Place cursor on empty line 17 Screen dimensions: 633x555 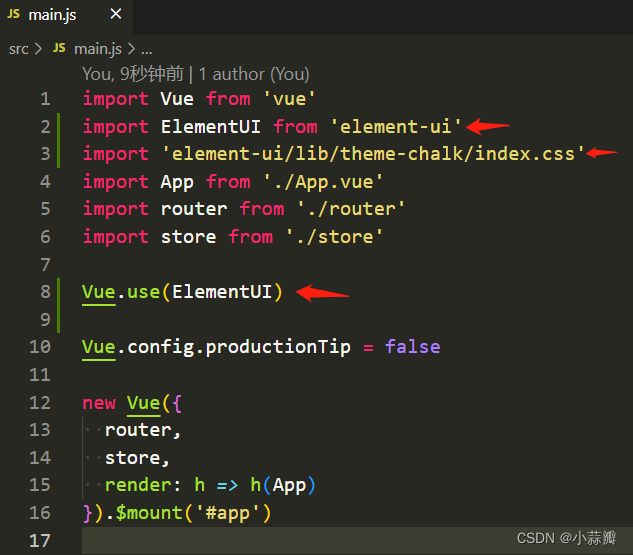[357, 540]
